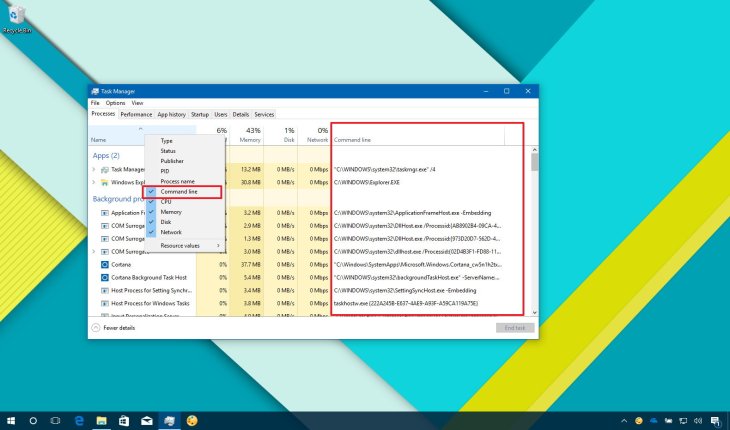This screenshot has width=730, height=430.
Task: Open the Store from the taskbar
Action: pyautogui.click(x=124, y=421)
